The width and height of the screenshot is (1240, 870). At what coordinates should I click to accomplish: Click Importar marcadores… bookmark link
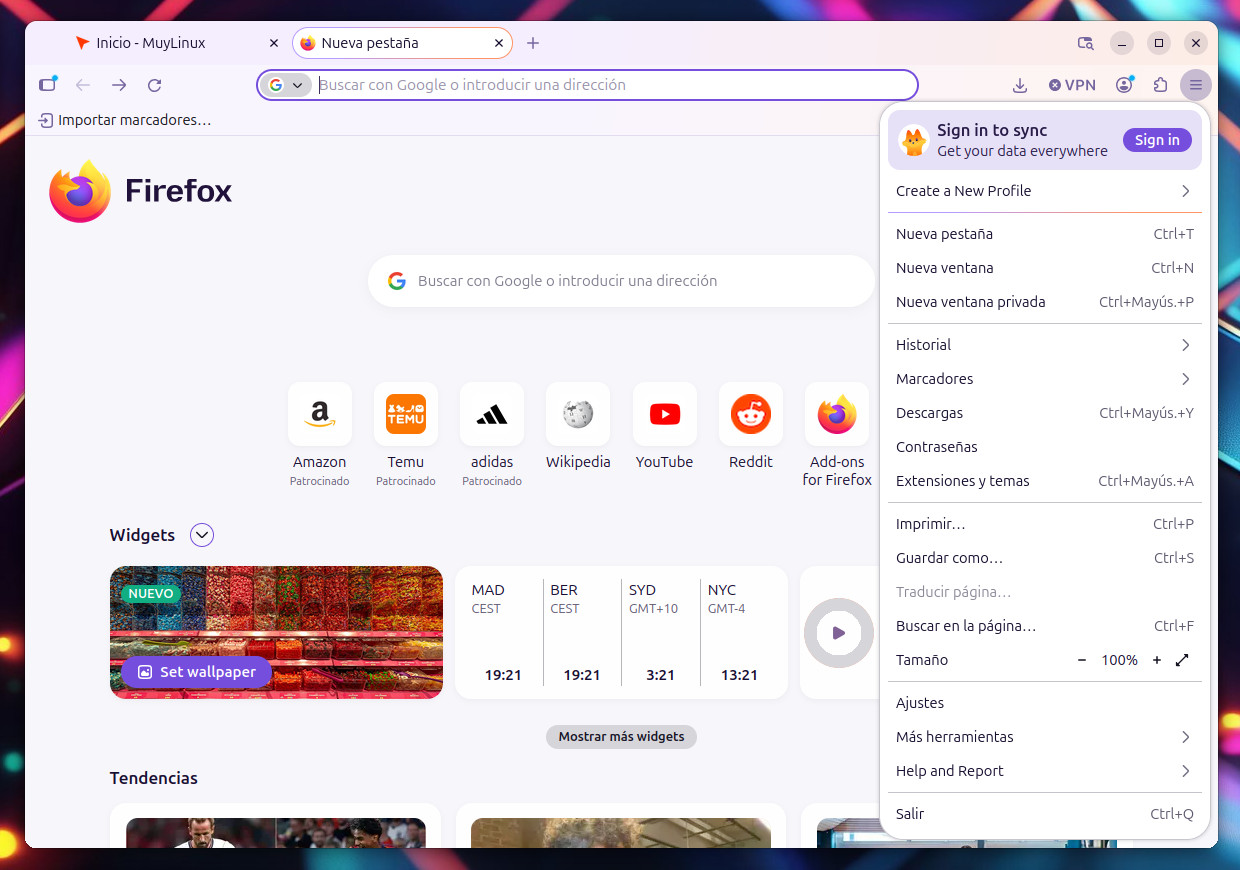[x=125, y=120]
